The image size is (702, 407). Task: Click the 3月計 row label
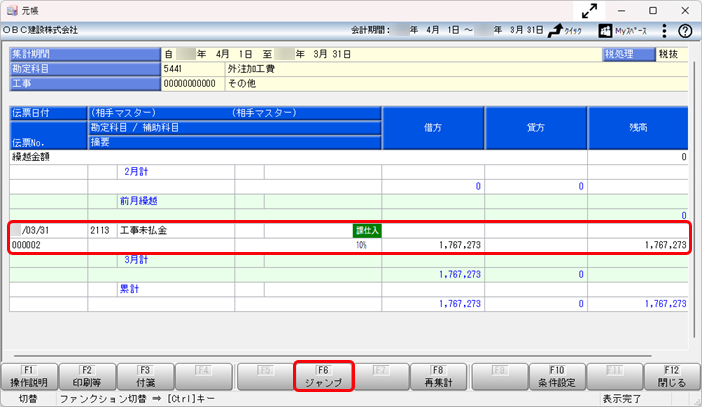click(x=136, y=260)
